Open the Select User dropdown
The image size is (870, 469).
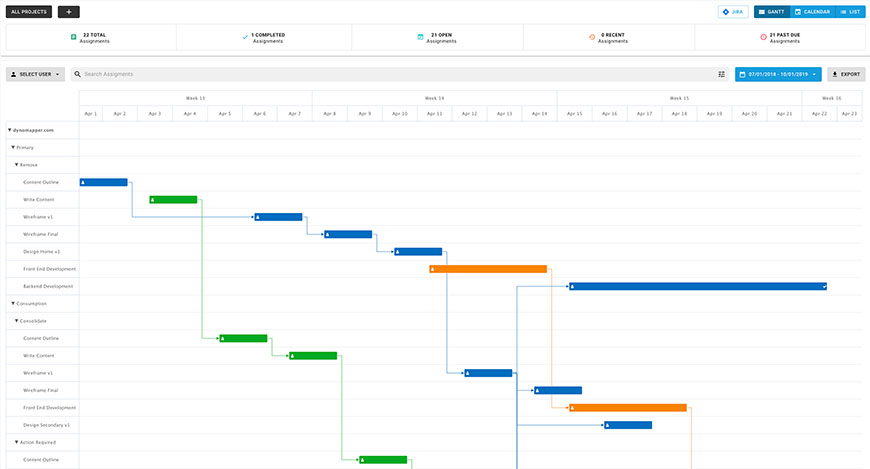point(36,74)
